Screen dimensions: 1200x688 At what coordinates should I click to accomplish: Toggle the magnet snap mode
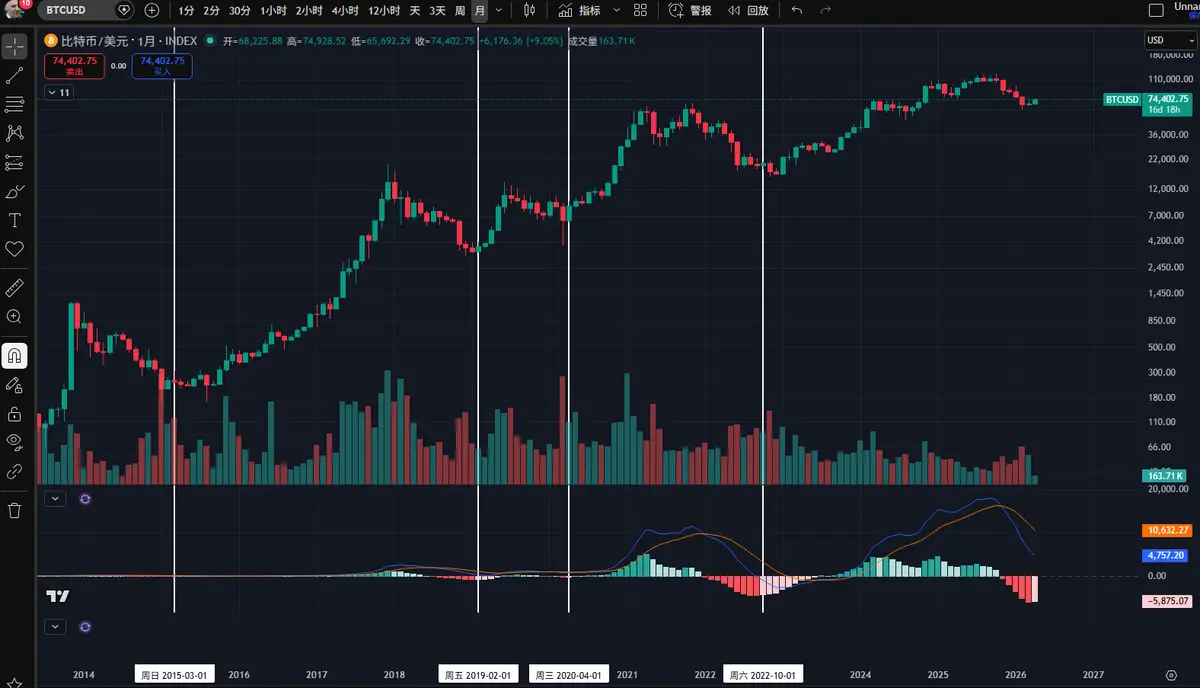tap(15, 355)
